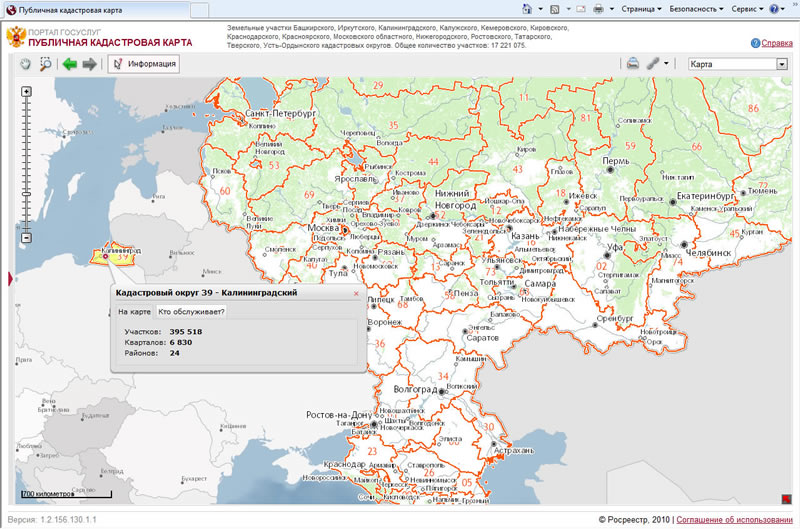Open the Страница menu
This screenshot has height=529, width=800.
click(641, 9)
